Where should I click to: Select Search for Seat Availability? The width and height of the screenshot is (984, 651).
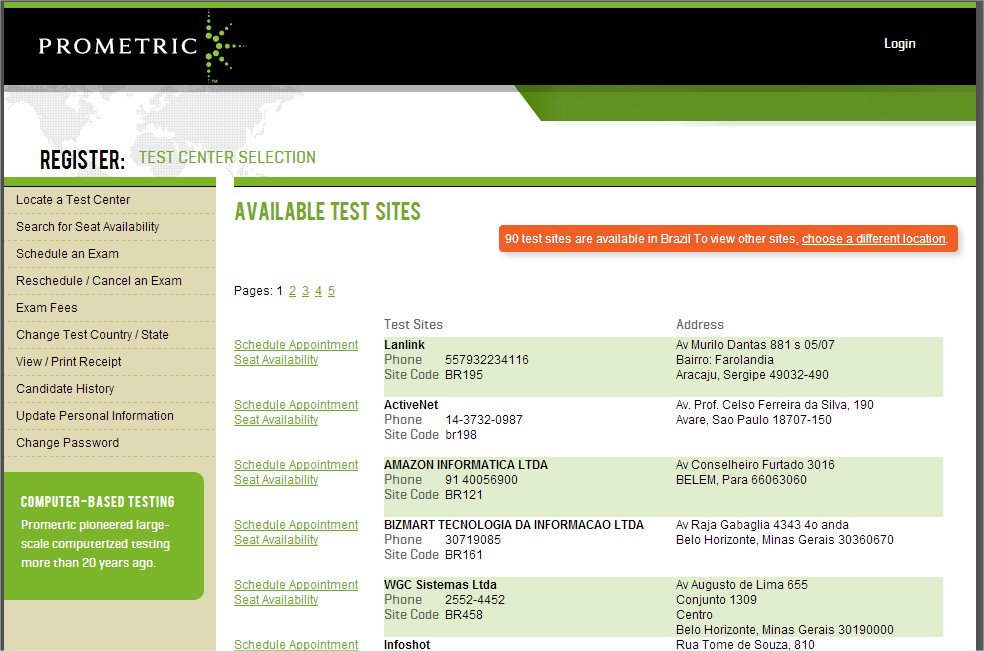point(87,227)
